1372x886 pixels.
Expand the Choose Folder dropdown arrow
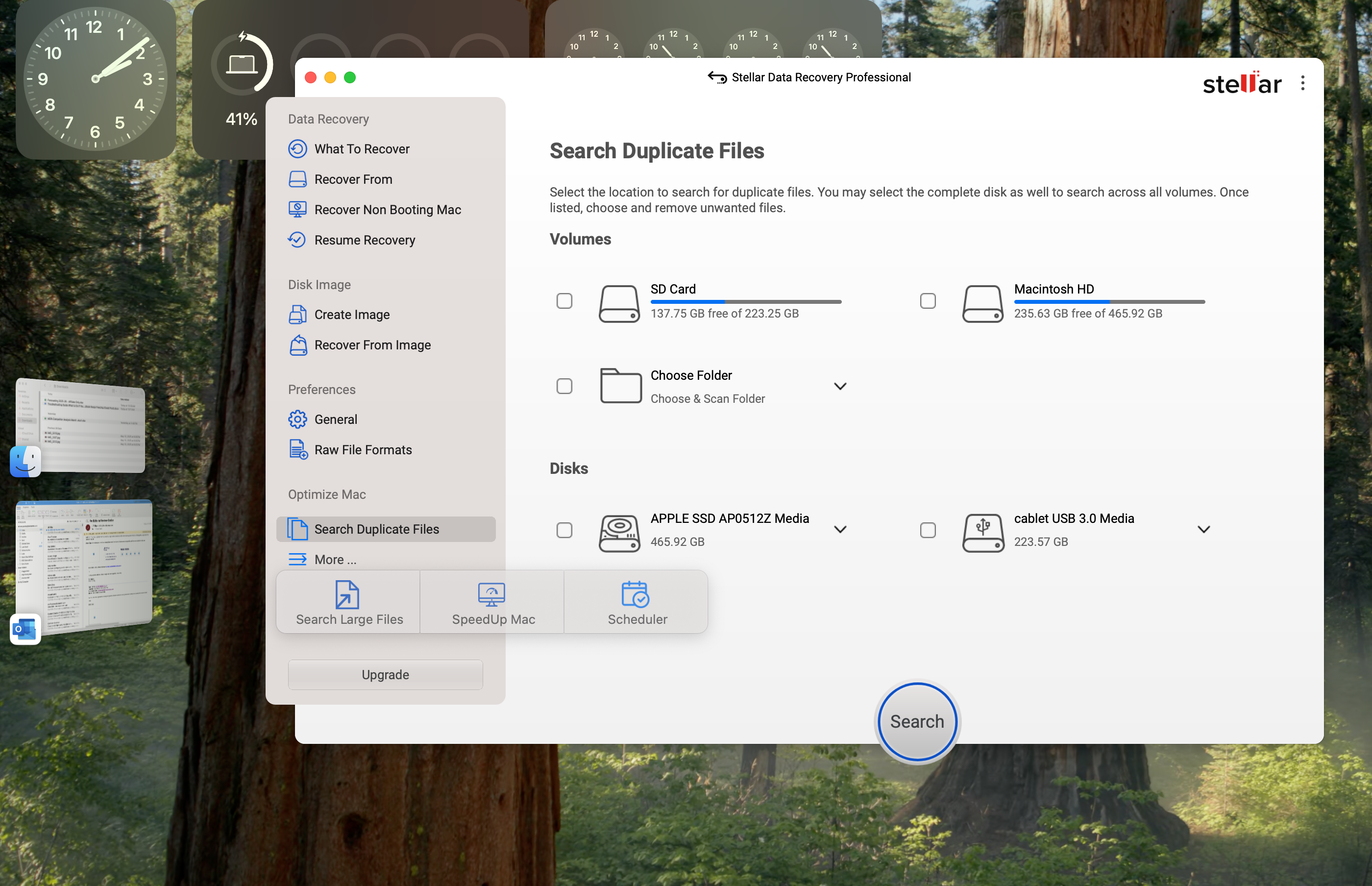pyautogui.click(x=840, y=387)
